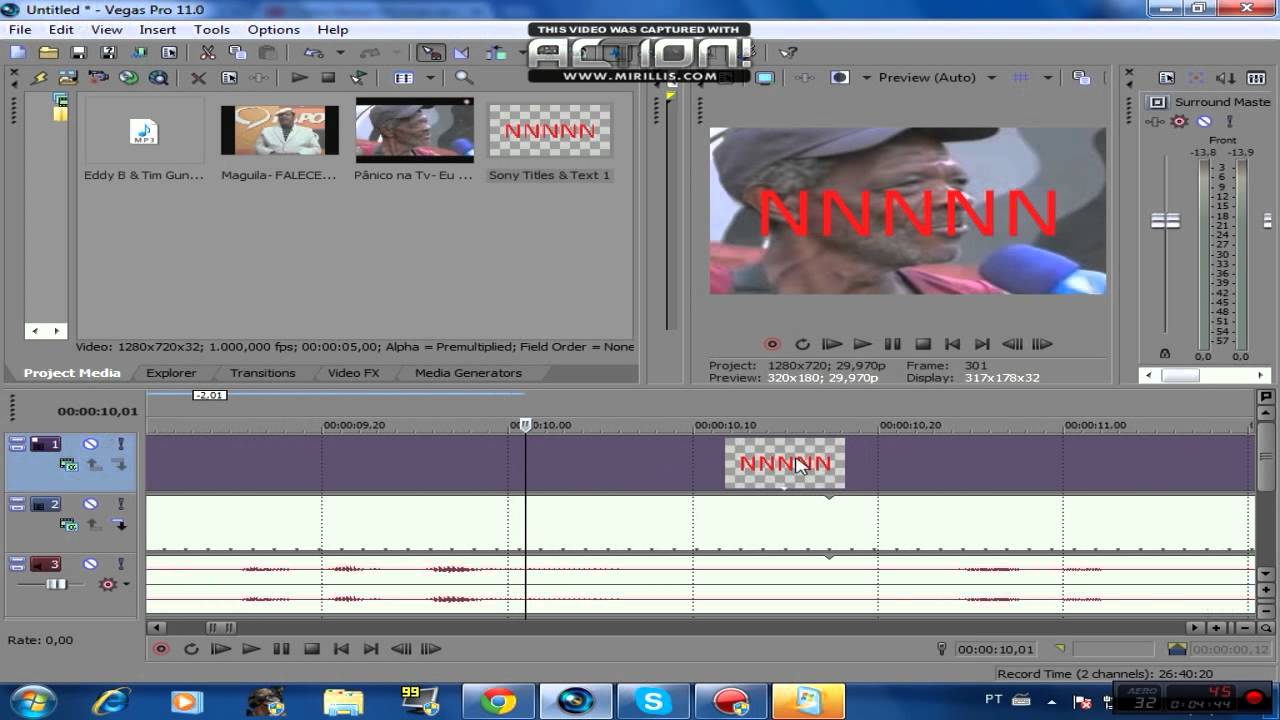Mute the Surround Master bus
Viewport: 1280px width, 720px height.
[1204, 121]
